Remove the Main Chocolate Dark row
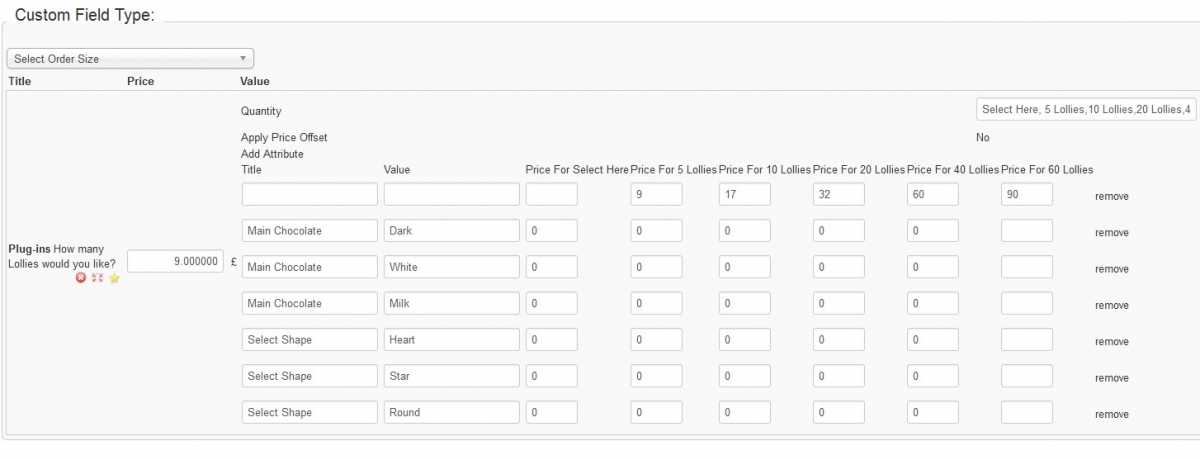The image size is (1200, 460). pyautogui.click(x=1111, y=232)
